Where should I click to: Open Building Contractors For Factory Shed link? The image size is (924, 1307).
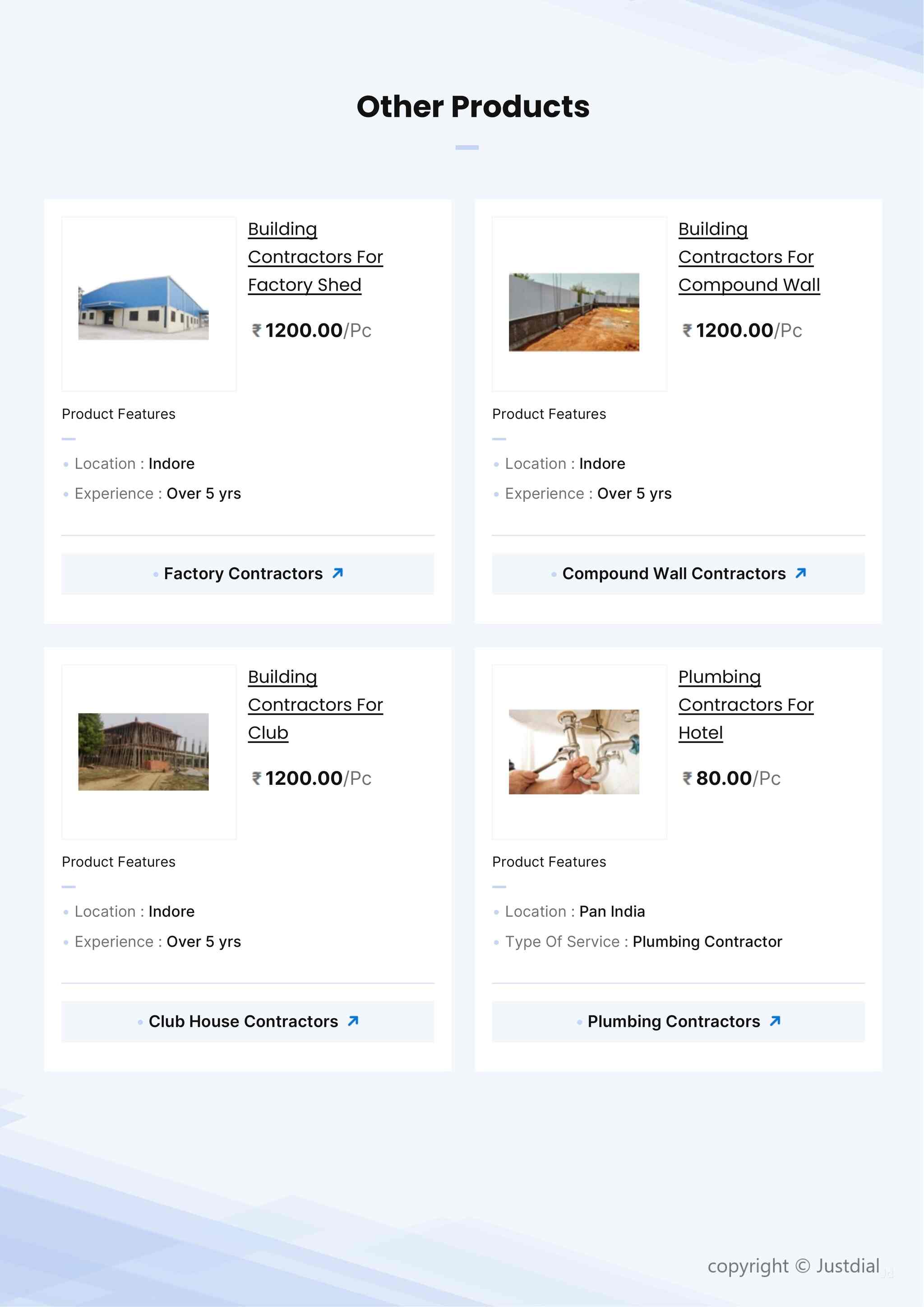pos(315,257)
